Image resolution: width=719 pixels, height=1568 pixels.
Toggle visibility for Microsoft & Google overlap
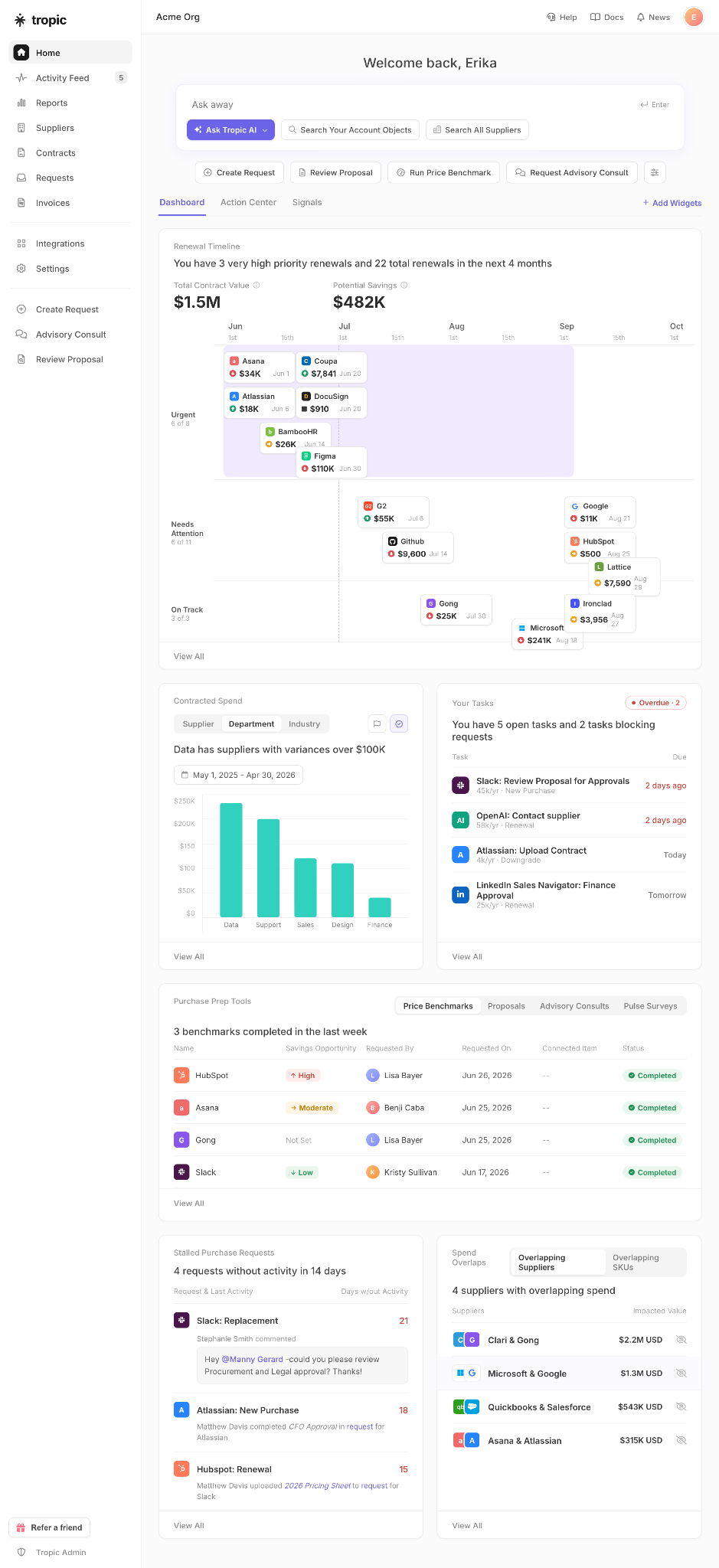tap(681, 1374)
